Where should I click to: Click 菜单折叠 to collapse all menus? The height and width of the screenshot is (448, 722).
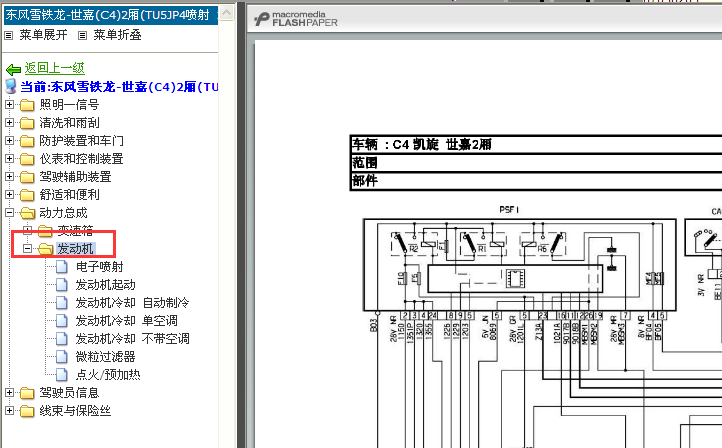117,35
